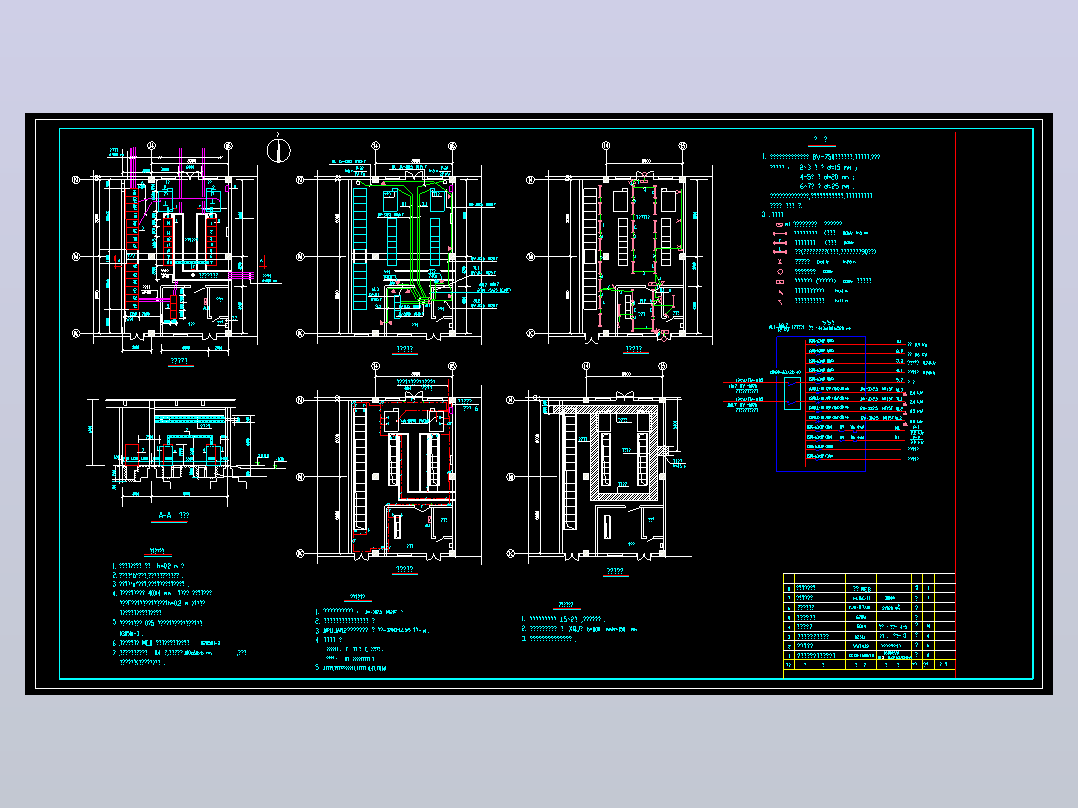The width and height of the screenshot is (1078, 808).
Task: Click the blue distribution box outline in the schematic
Action: [x=821, y=404]
